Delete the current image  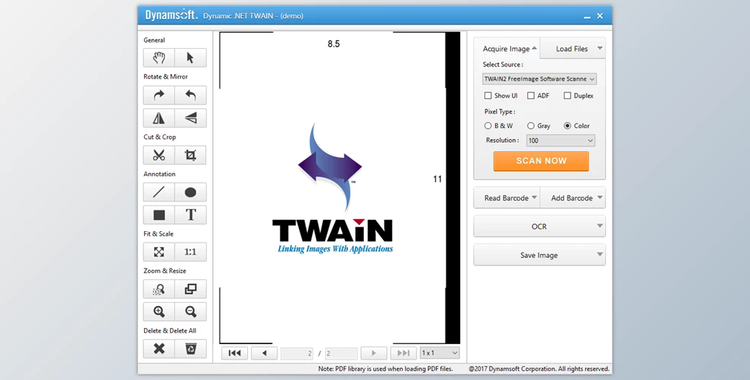pos(159,349)
